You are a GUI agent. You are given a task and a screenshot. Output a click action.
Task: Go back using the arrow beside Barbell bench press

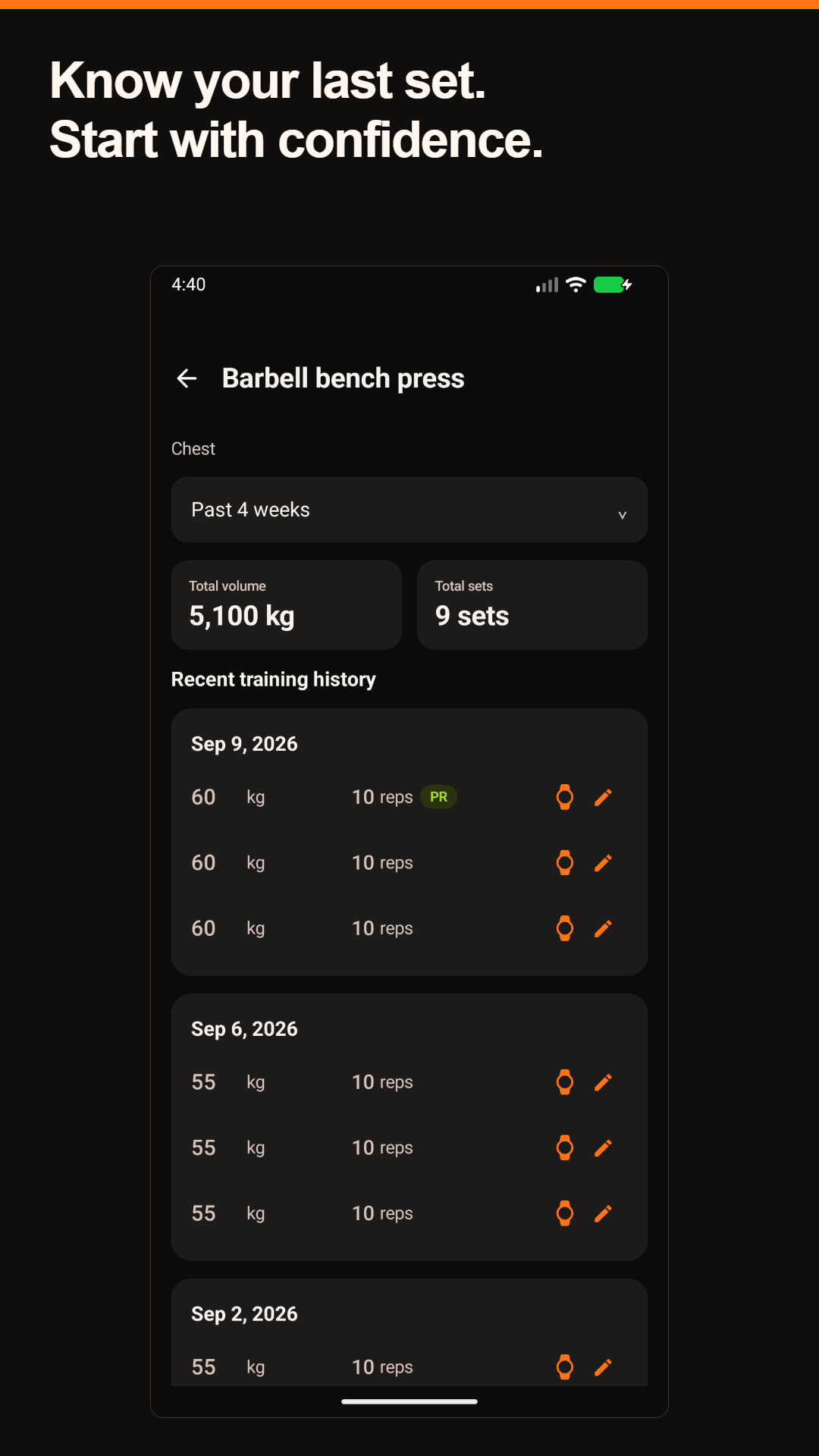(187, 378)
